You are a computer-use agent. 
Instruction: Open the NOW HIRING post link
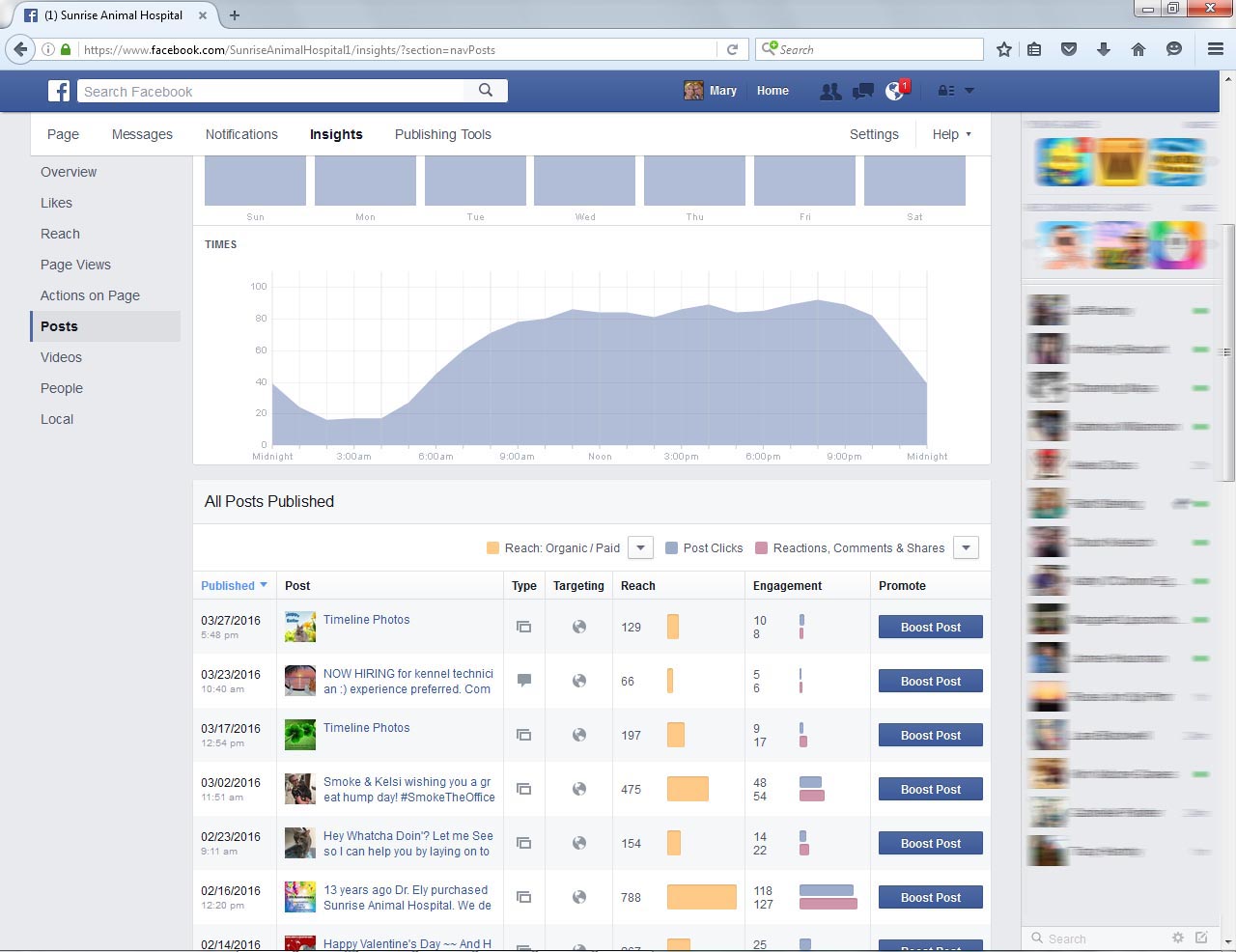pos(408,682)
